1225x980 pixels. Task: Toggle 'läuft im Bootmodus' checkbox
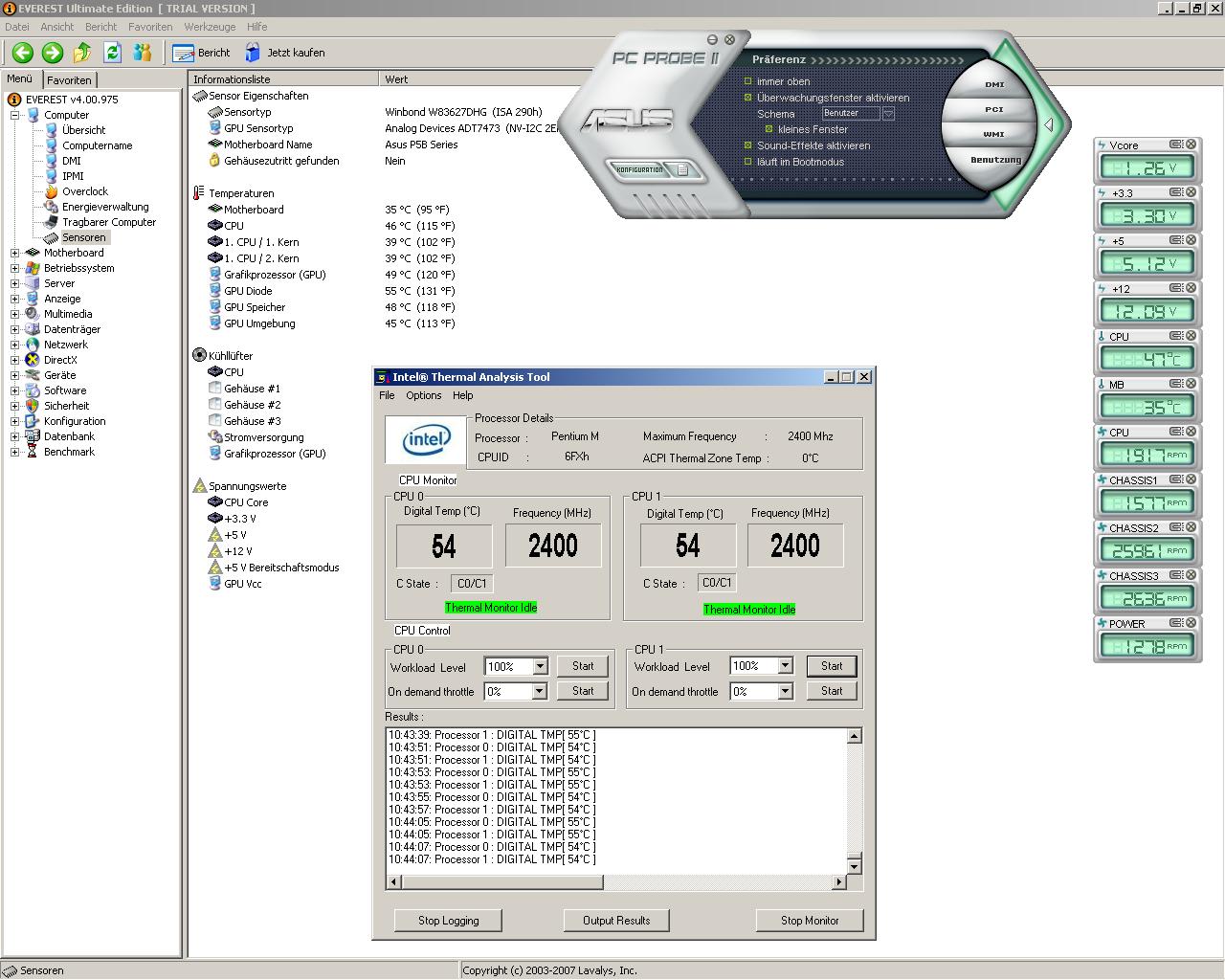point(748,162)
